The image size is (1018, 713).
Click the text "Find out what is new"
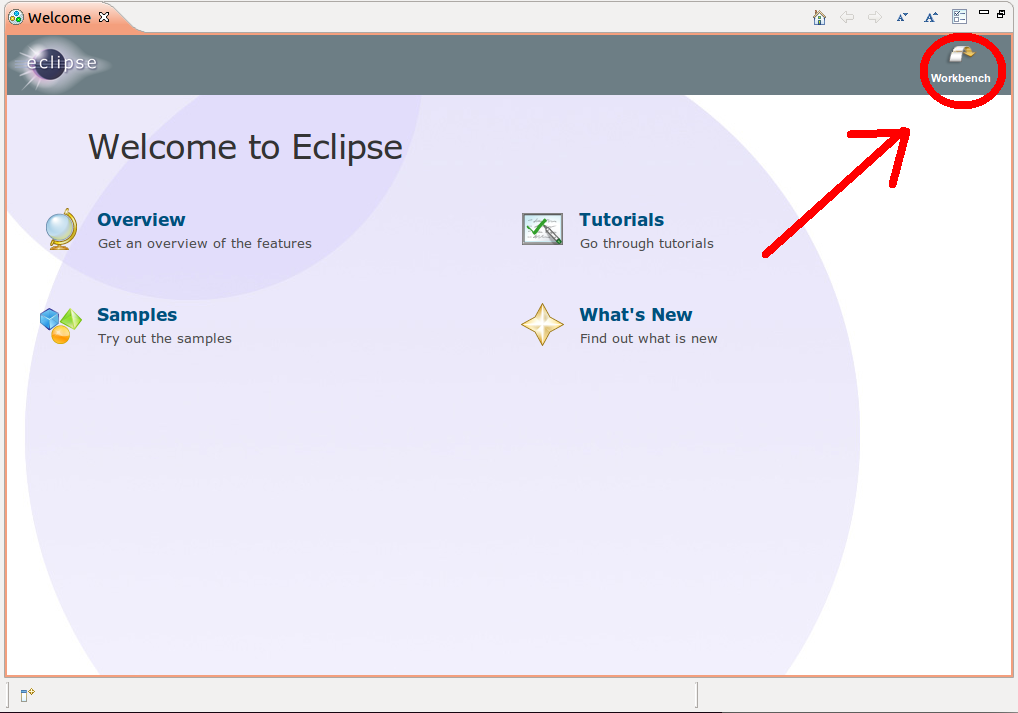(x=649, y=338)
